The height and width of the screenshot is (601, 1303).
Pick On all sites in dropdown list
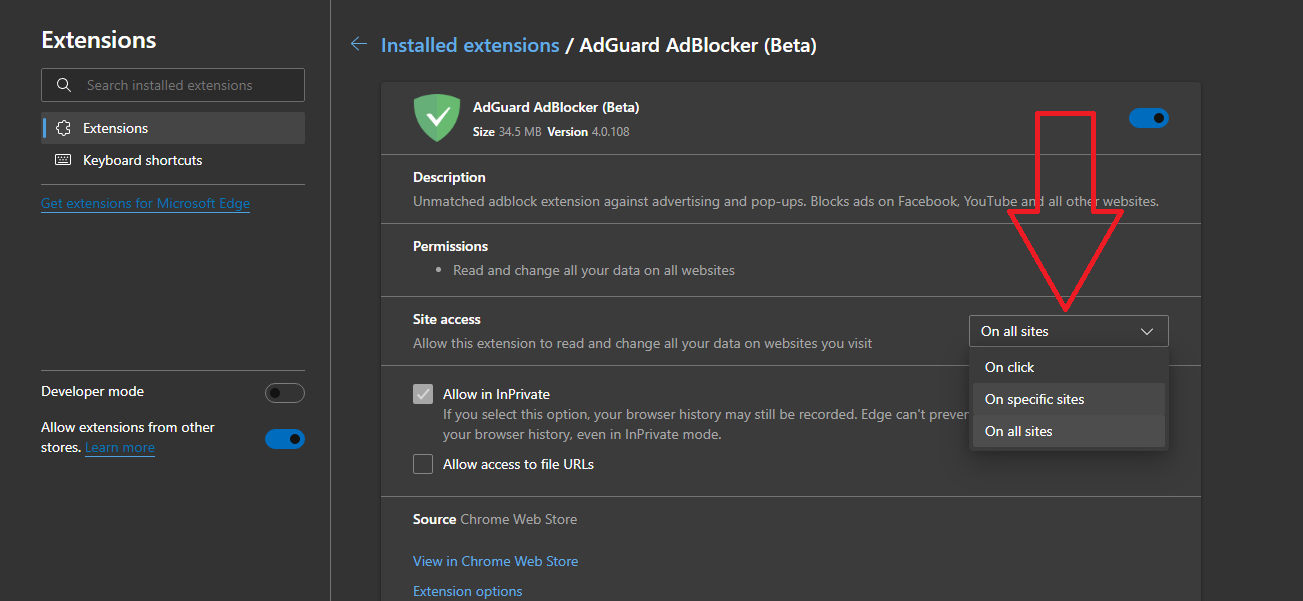click(1019, 431)
